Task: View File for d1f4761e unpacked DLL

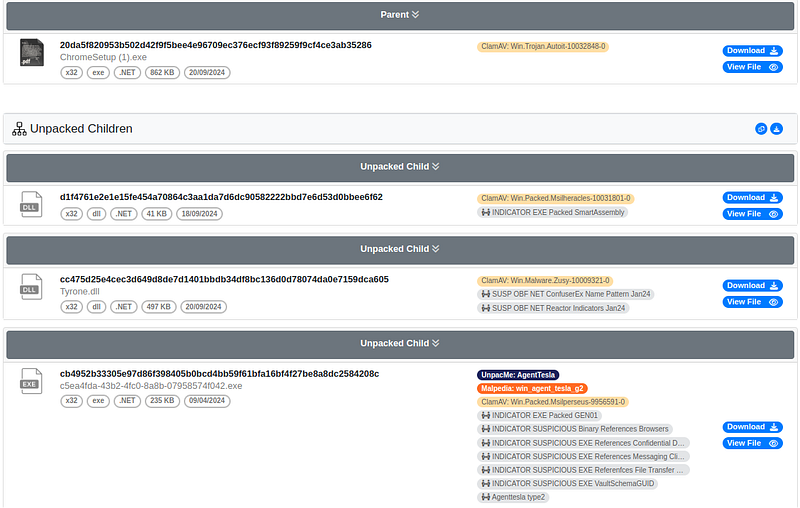Action: pyautogui.click(x=752, y=214)
